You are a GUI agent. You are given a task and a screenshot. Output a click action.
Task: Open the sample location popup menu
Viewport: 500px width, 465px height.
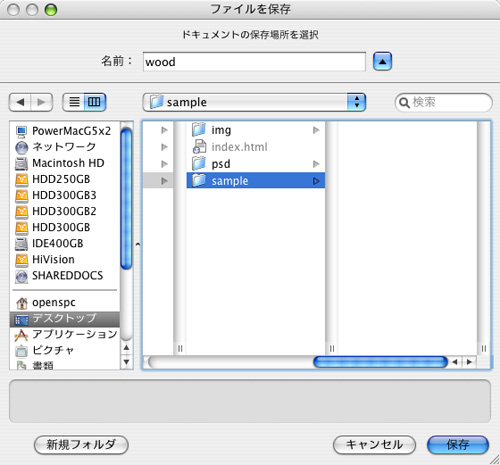pos(254,102)
